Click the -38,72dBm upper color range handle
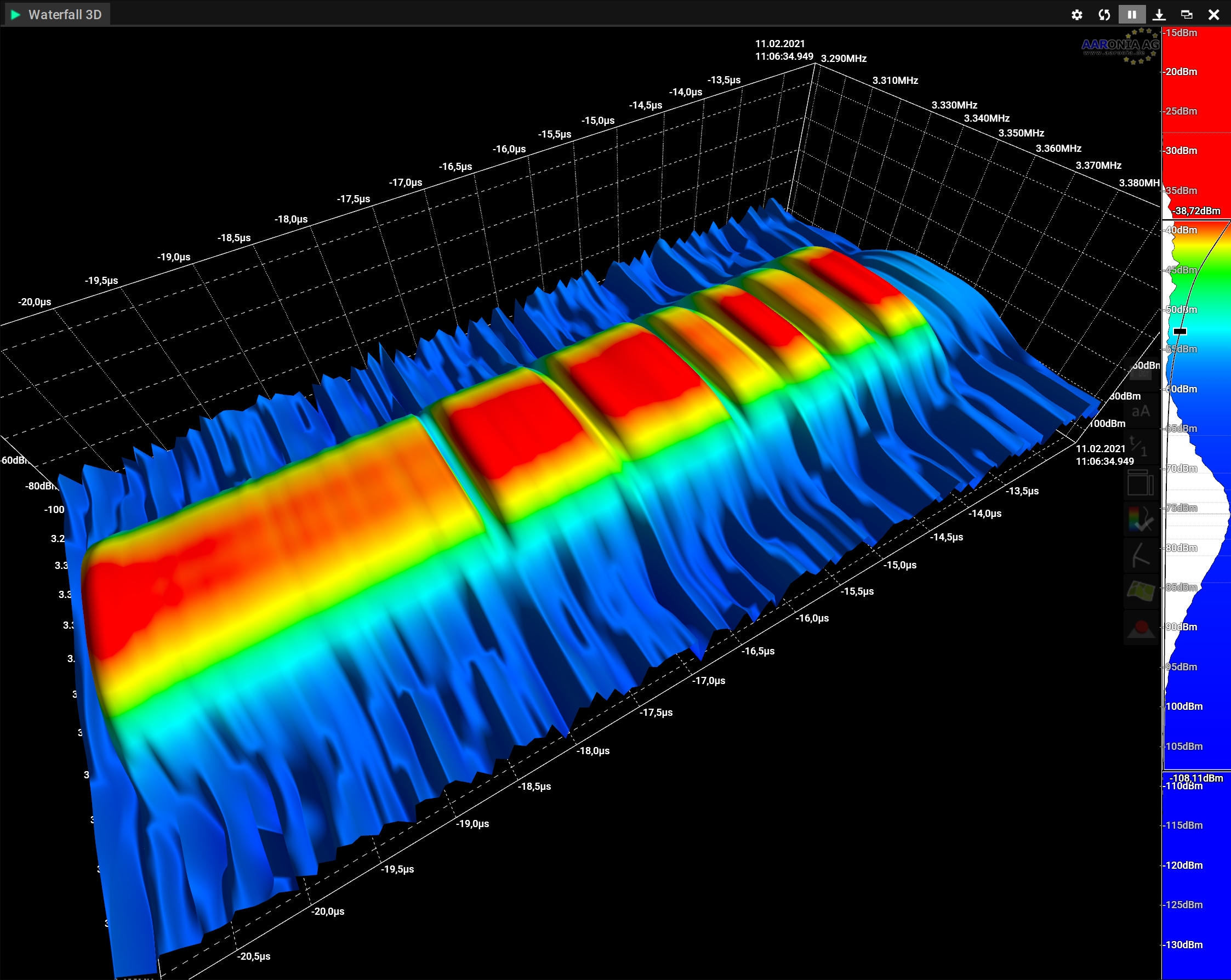This screenshot has height=980, width=1231. tap(1196, 212)
